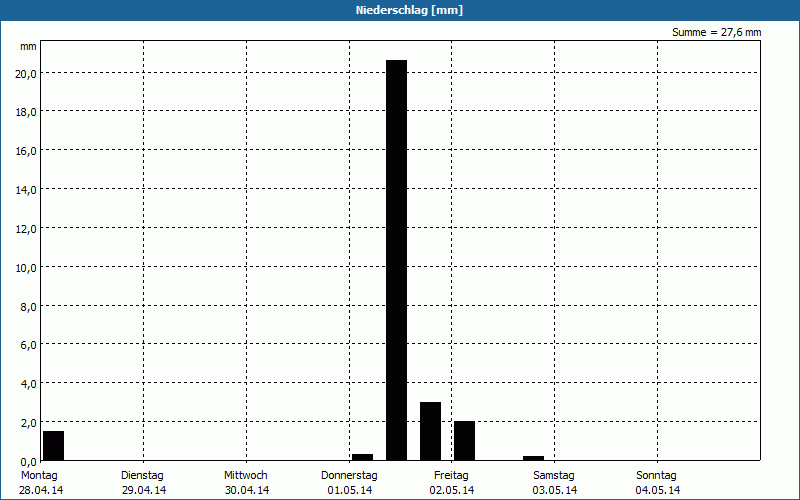The image size is (800, 500).
Task: Click the 10,0 y-axis value
Action: [x=26, y=268]
